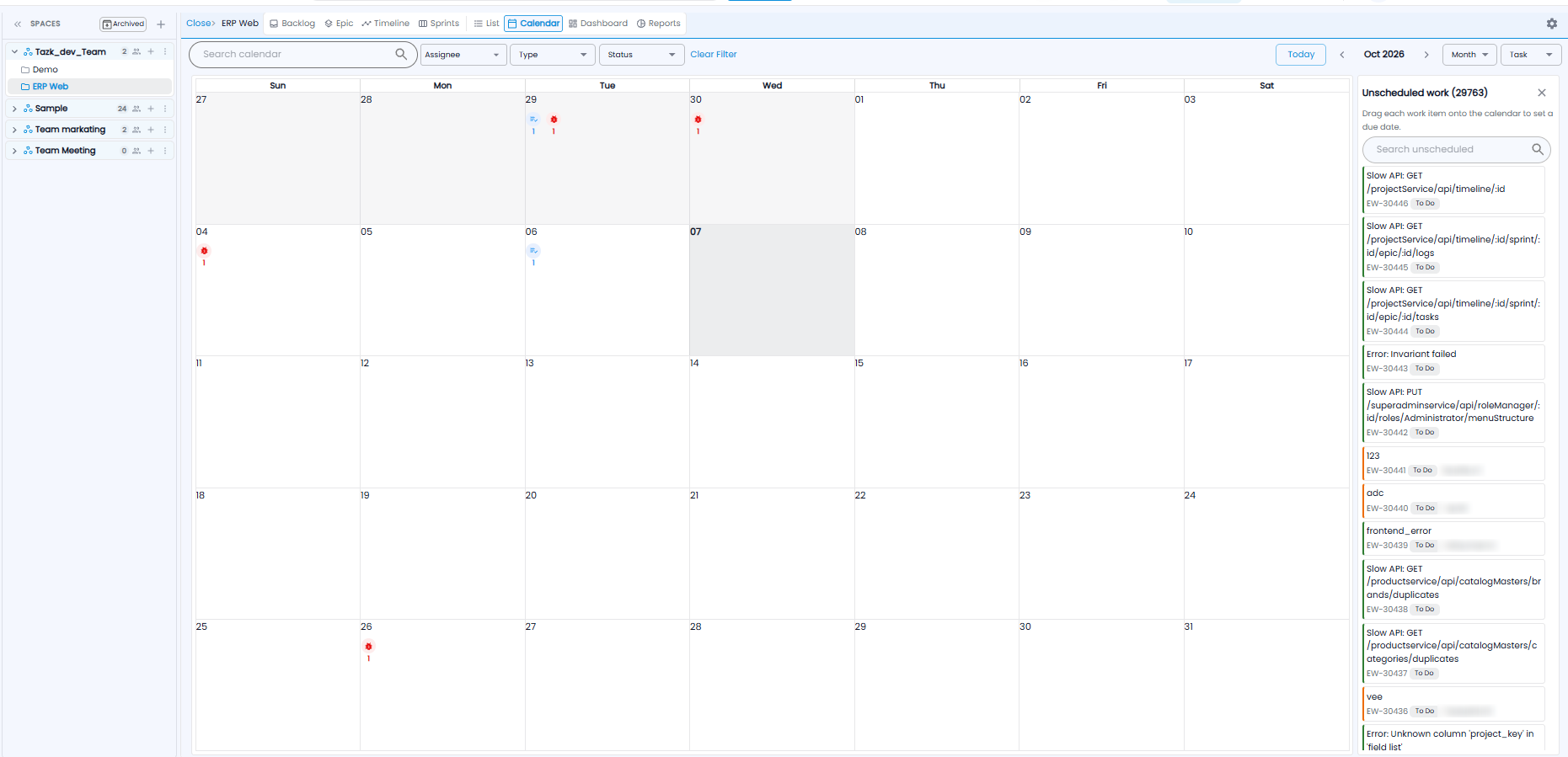
Task: Expand the Team Meeting space
Action: (x=14, y=151)
